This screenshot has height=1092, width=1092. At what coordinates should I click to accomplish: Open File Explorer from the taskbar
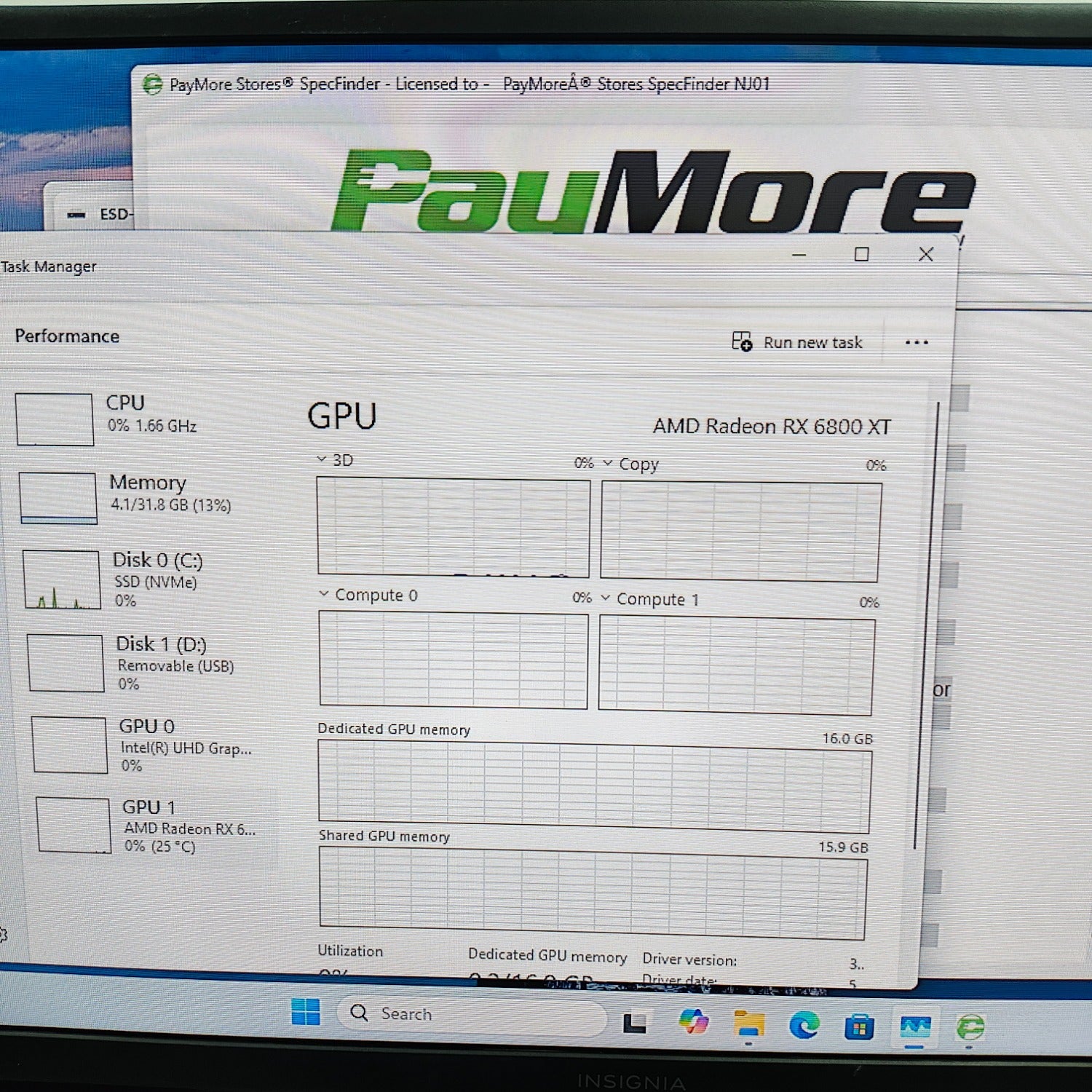749,1024
